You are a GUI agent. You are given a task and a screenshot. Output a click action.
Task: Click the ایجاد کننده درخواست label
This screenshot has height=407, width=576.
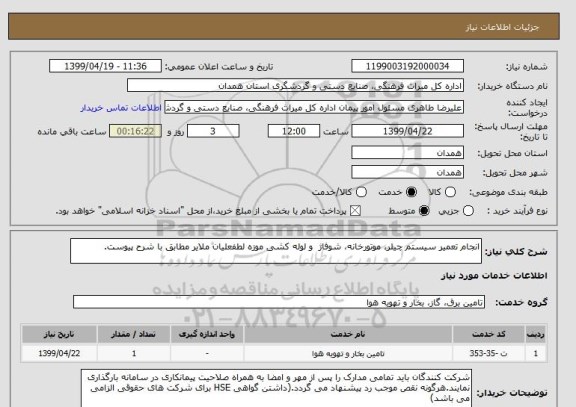coord(526,108)
